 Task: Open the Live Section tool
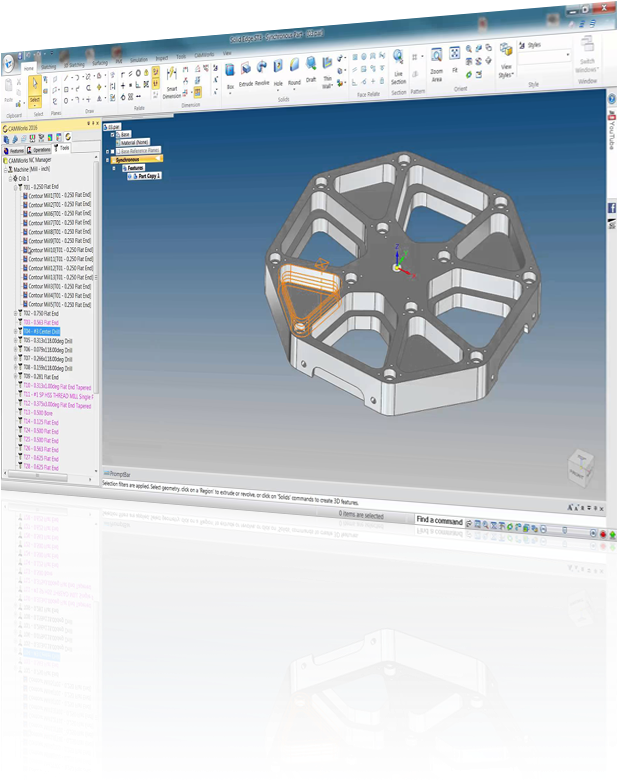[x=398, y=66]
